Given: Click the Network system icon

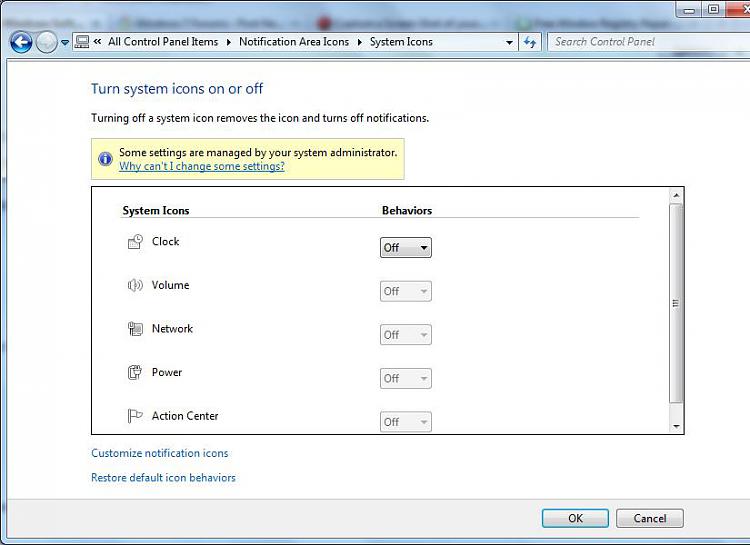Looking at the screenshot, I should coord(135,329).
